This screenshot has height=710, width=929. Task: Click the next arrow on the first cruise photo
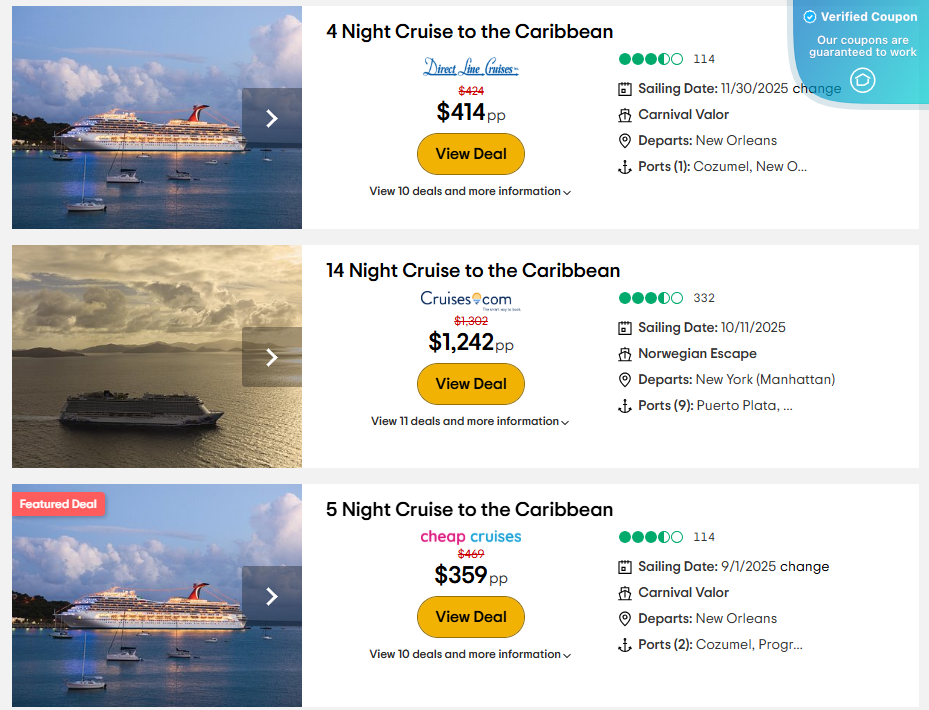(271, 117)
